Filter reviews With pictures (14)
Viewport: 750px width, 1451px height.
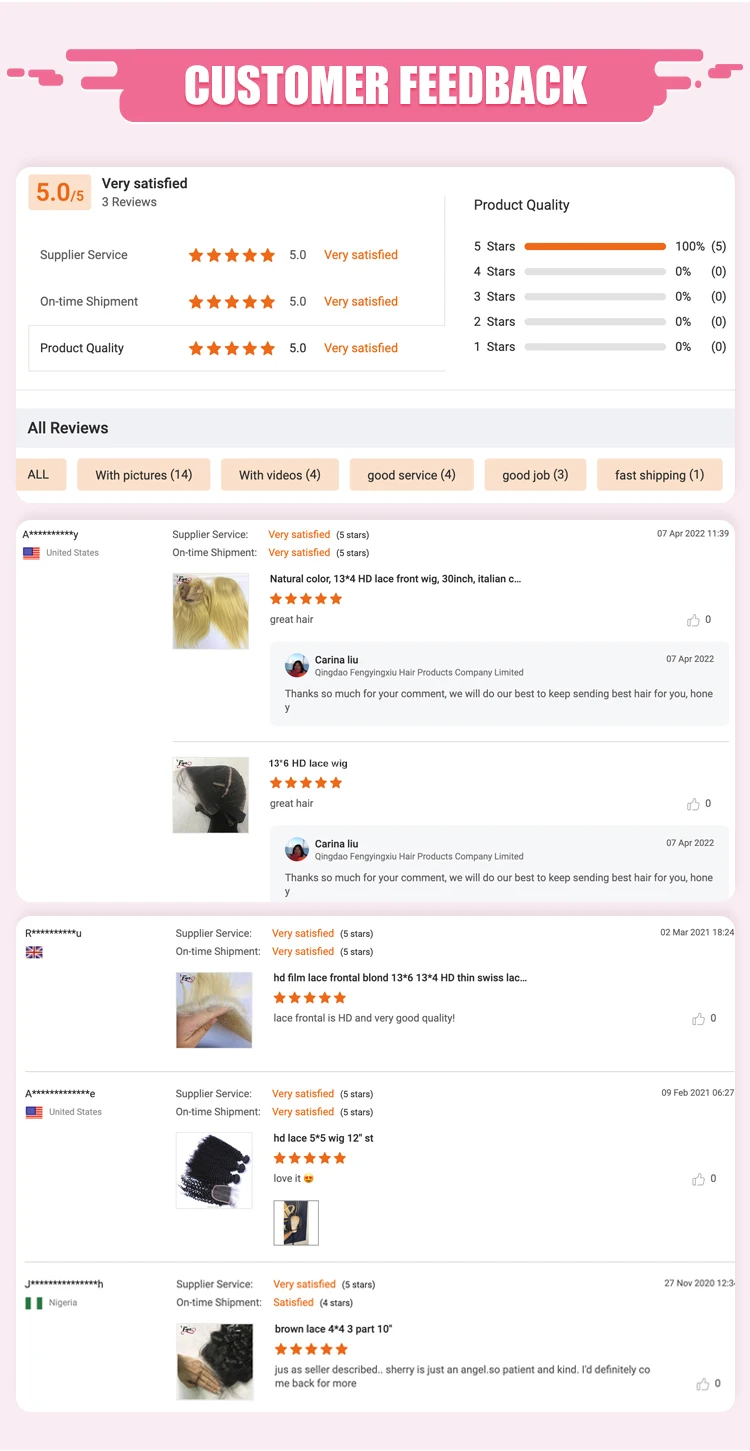(144, 475)
